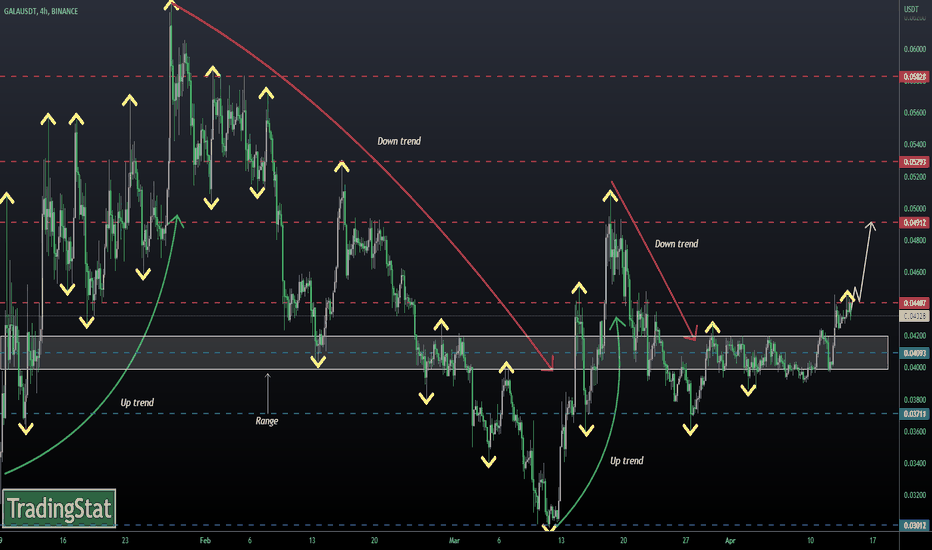
Task: Select the red 0.05293 price level label
Action: click(x=915, y=162)
